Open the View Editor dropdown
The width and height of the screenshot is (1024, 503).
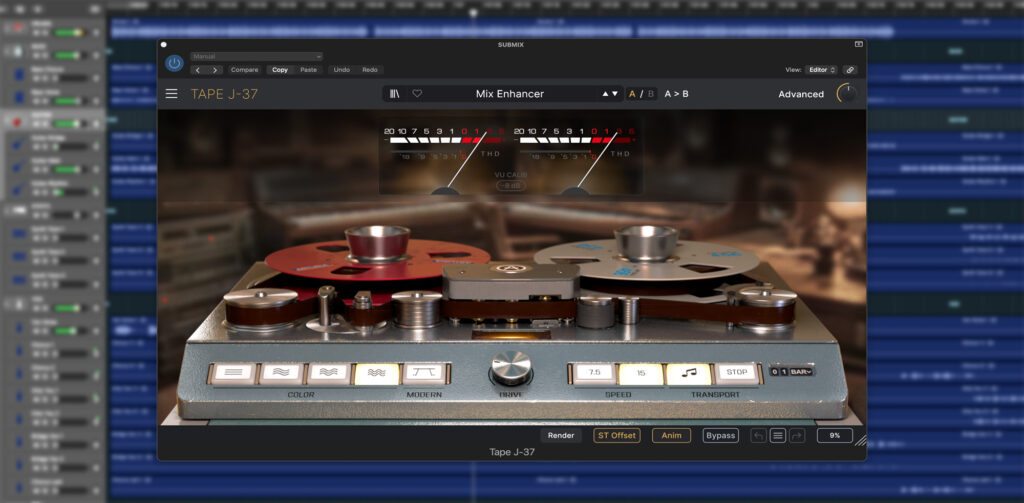(822, 70)
